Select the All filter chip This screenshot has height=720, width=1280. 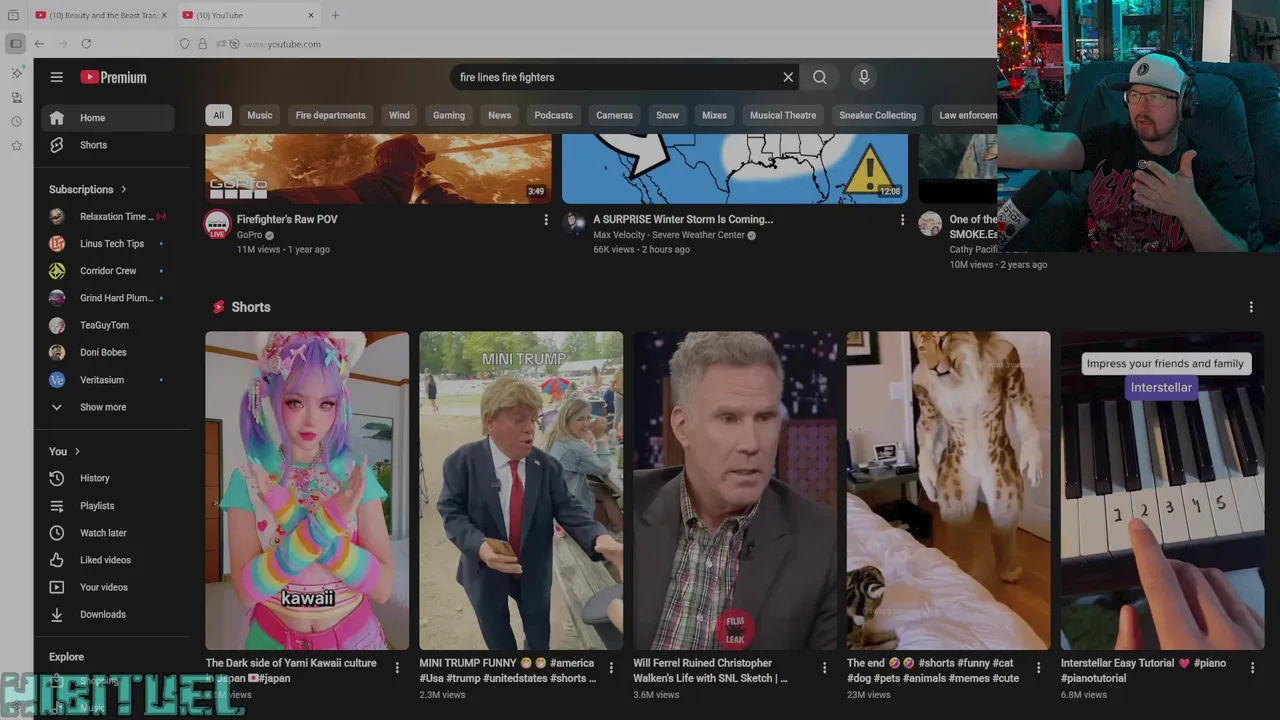point(218,115)
